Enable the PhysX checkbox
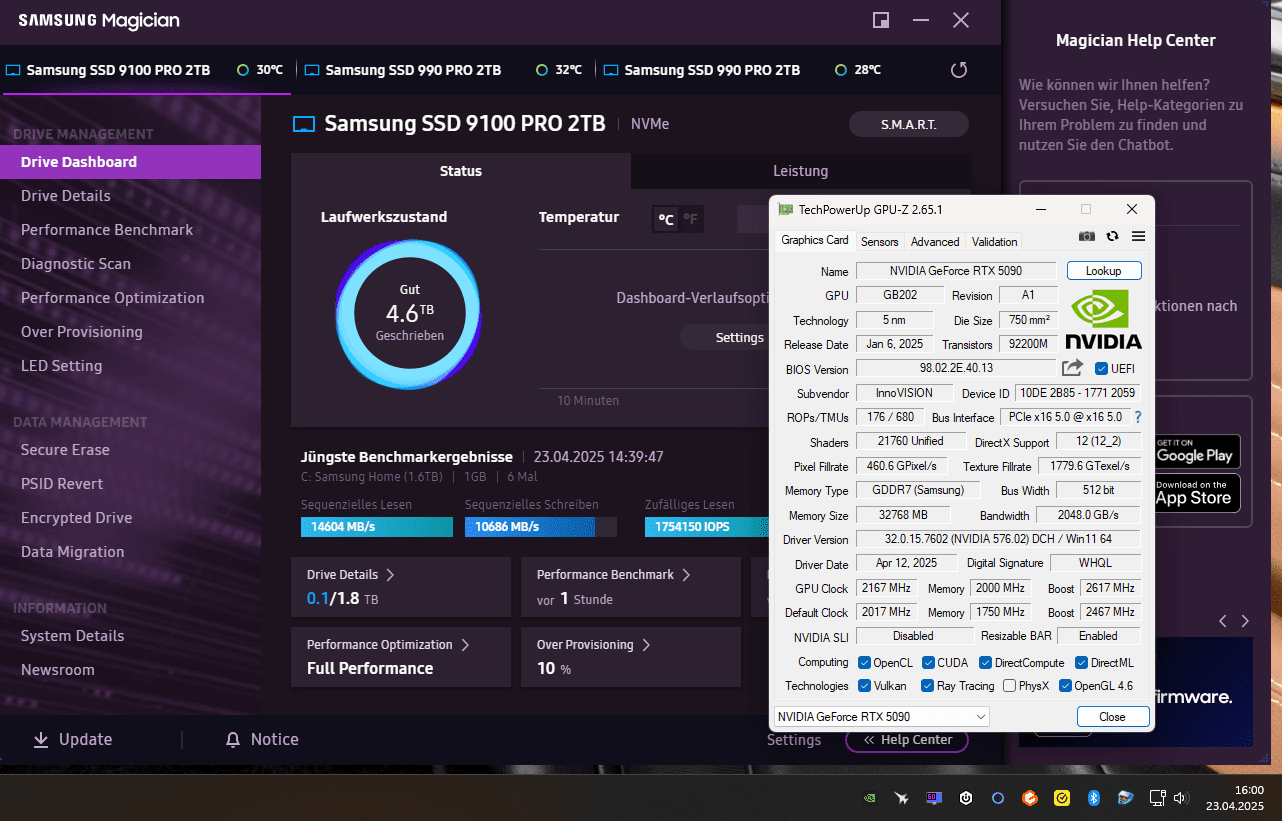This screenshot has height=821, width=1282. [x=1009, y=686]
